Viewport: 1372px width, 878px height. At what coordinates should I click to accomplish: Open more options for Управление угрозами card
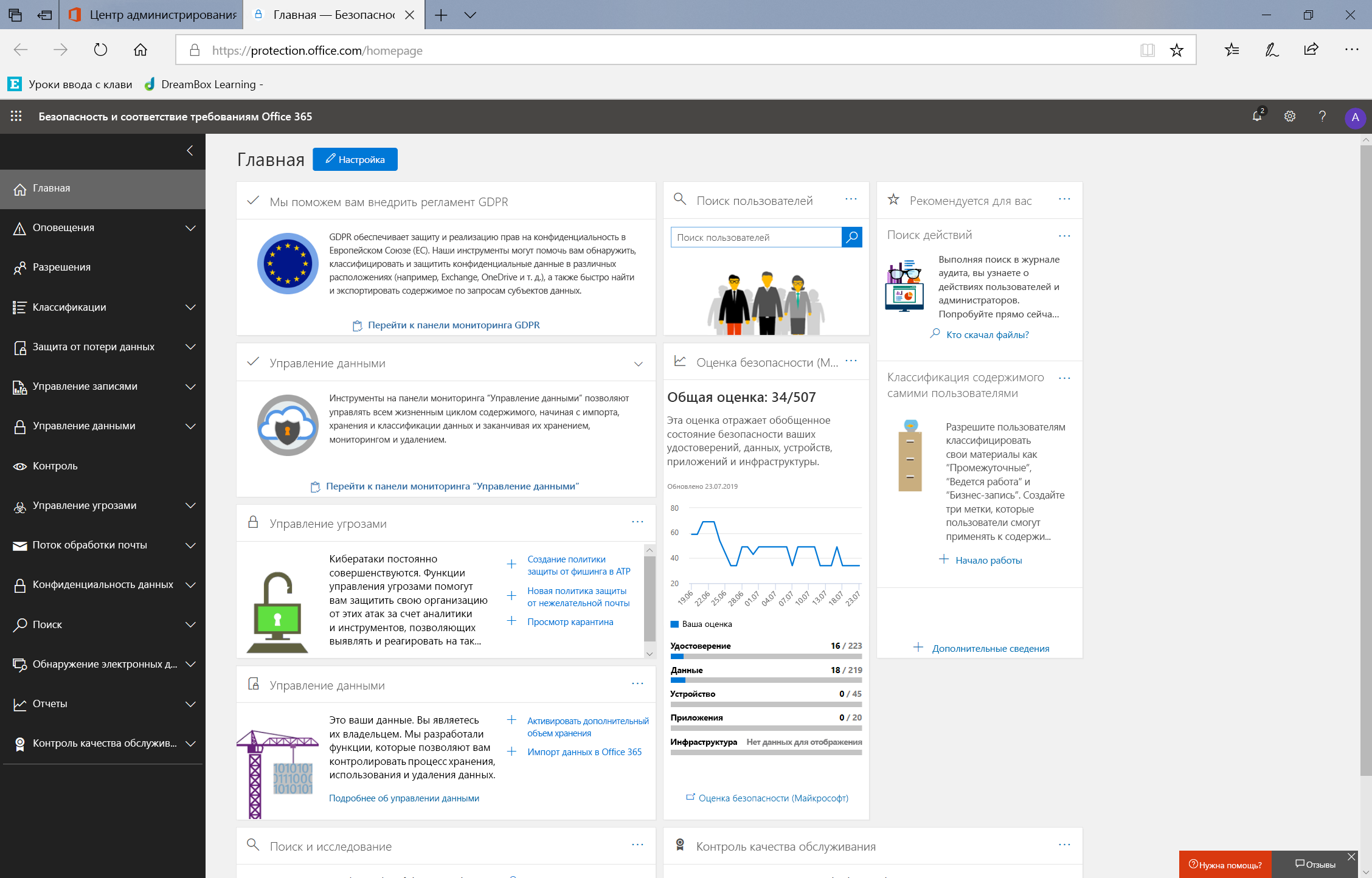click(x=637, y=522)
